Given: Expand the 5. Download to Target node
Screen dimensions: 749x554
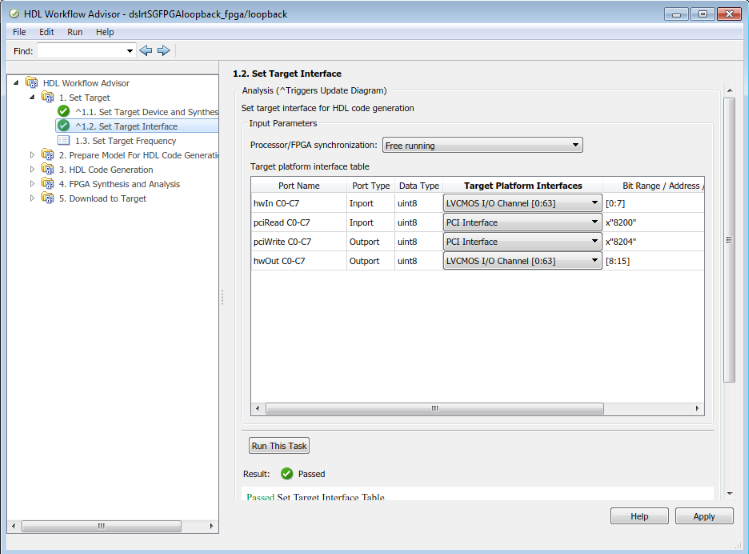Looking at the screenshot, I should click(32, 198).
